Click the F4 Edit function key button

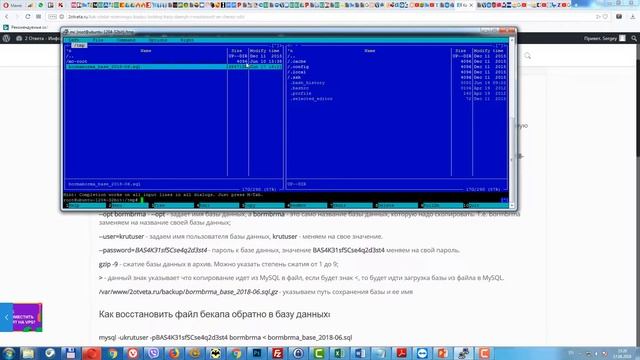click(x=219, y=205)
